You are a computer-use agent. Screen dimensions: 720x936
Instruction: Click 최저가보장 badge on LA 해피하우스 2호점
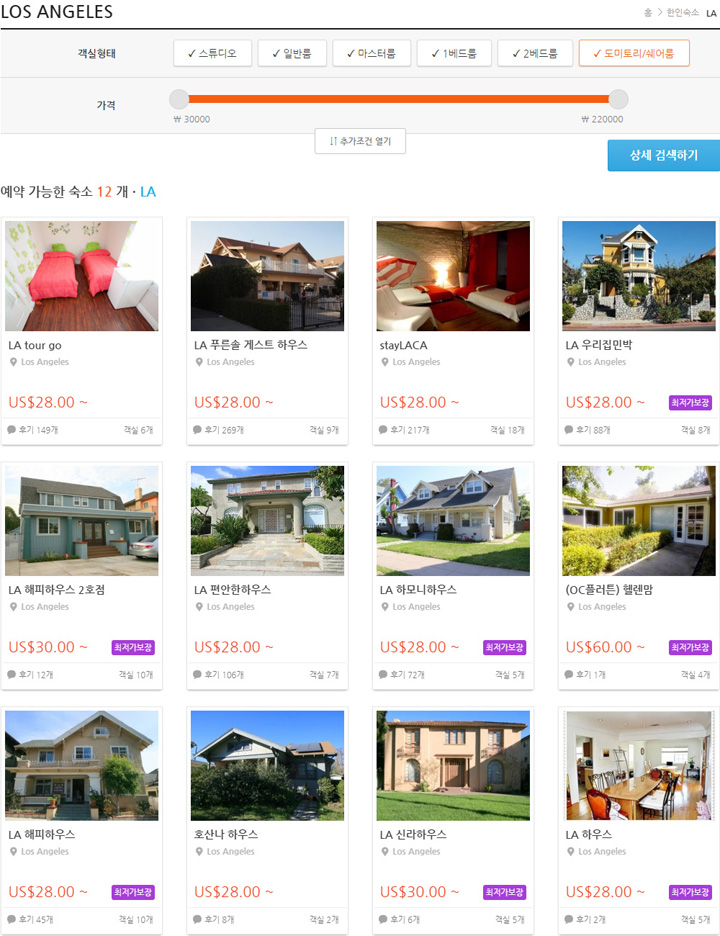pos(133,647)
